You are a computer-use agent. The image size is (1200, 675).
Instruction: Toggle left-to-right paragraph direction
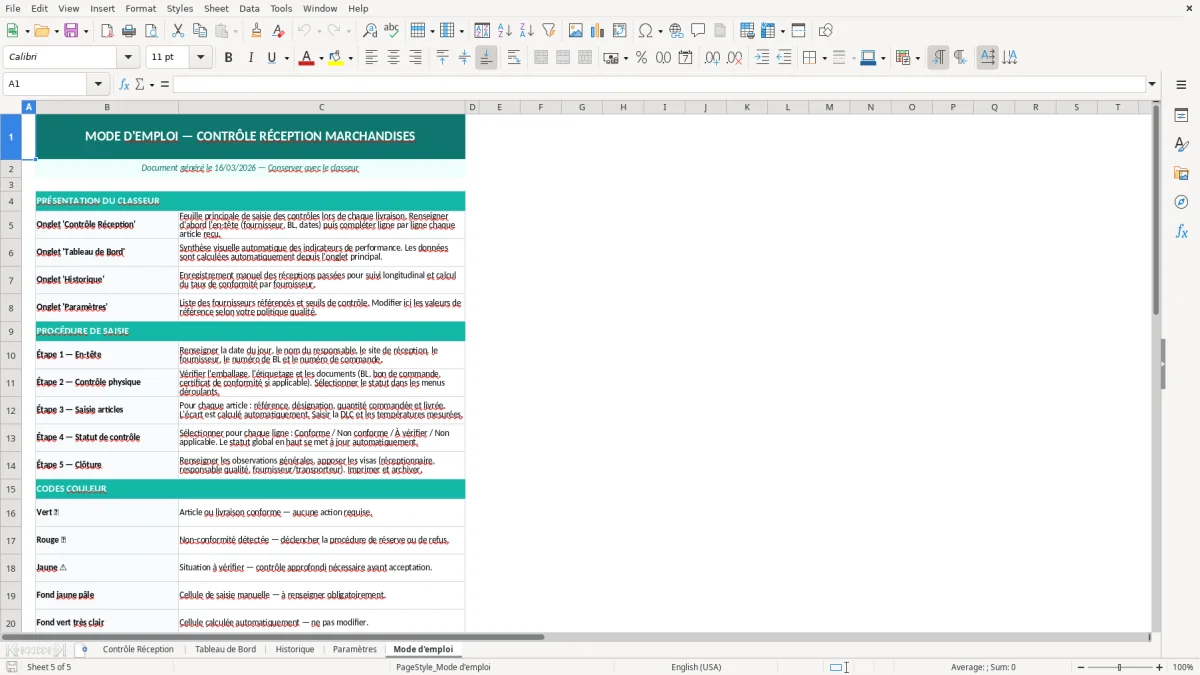coord(938,58)
